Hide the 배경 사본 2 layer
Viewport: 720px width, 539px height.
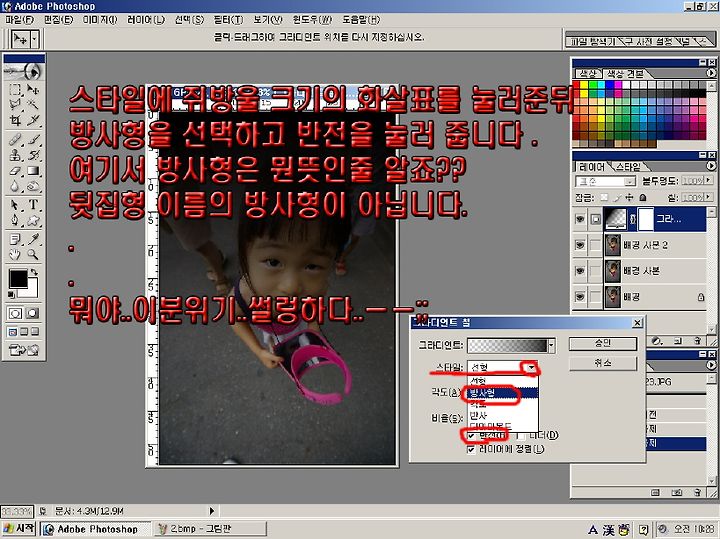tap(580, 245)
